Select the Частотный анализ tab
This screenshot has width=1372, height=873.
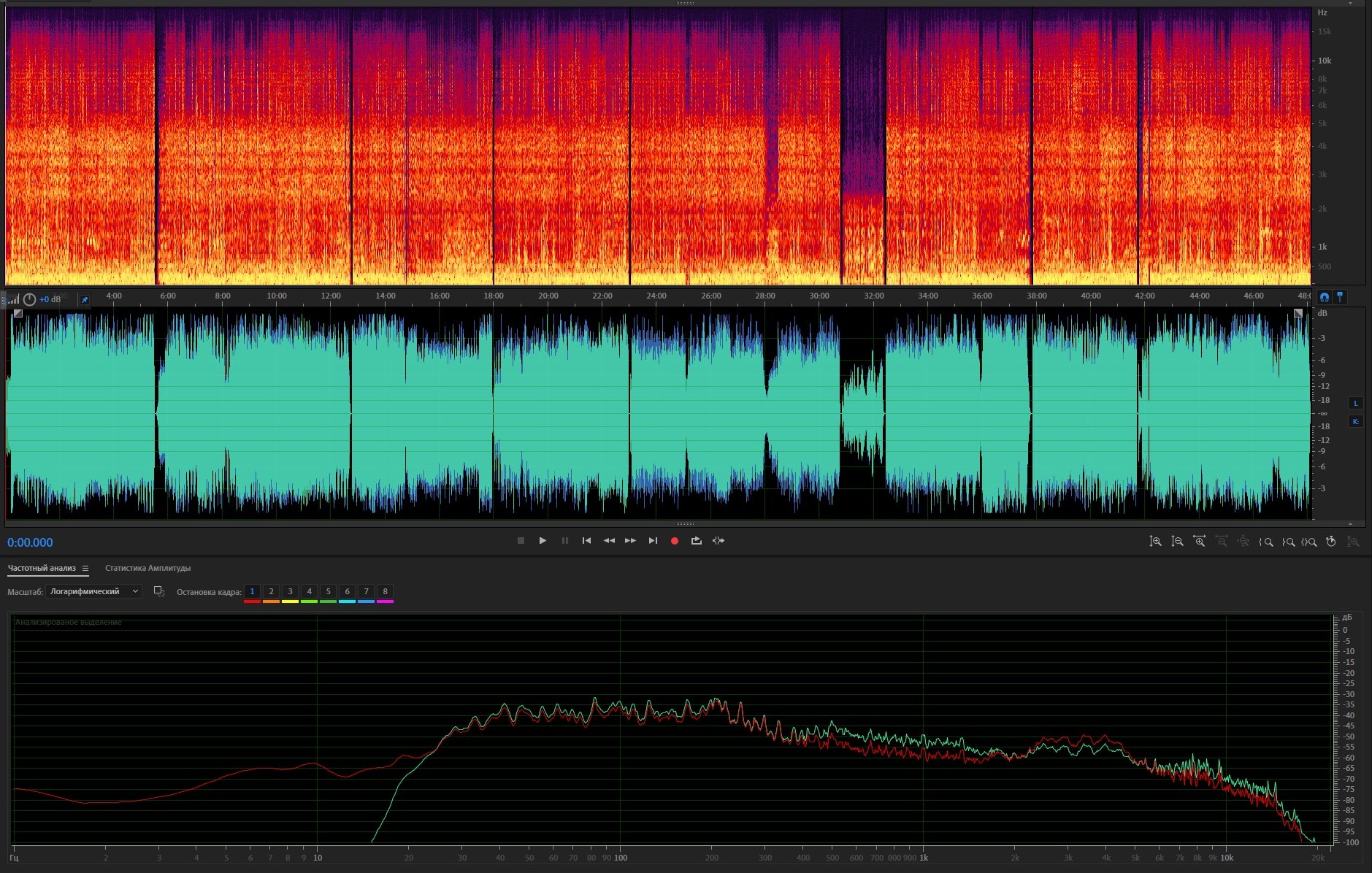42,568
